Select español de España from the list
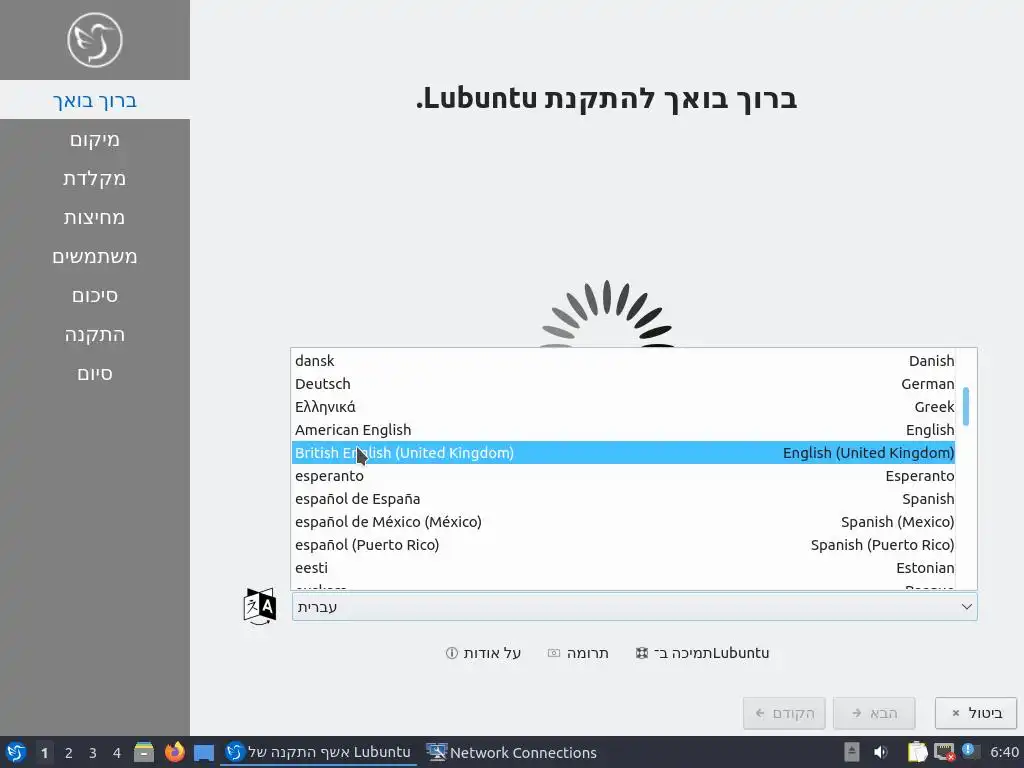This screenshot has width=1024, height=768. [x=624, y=499]
